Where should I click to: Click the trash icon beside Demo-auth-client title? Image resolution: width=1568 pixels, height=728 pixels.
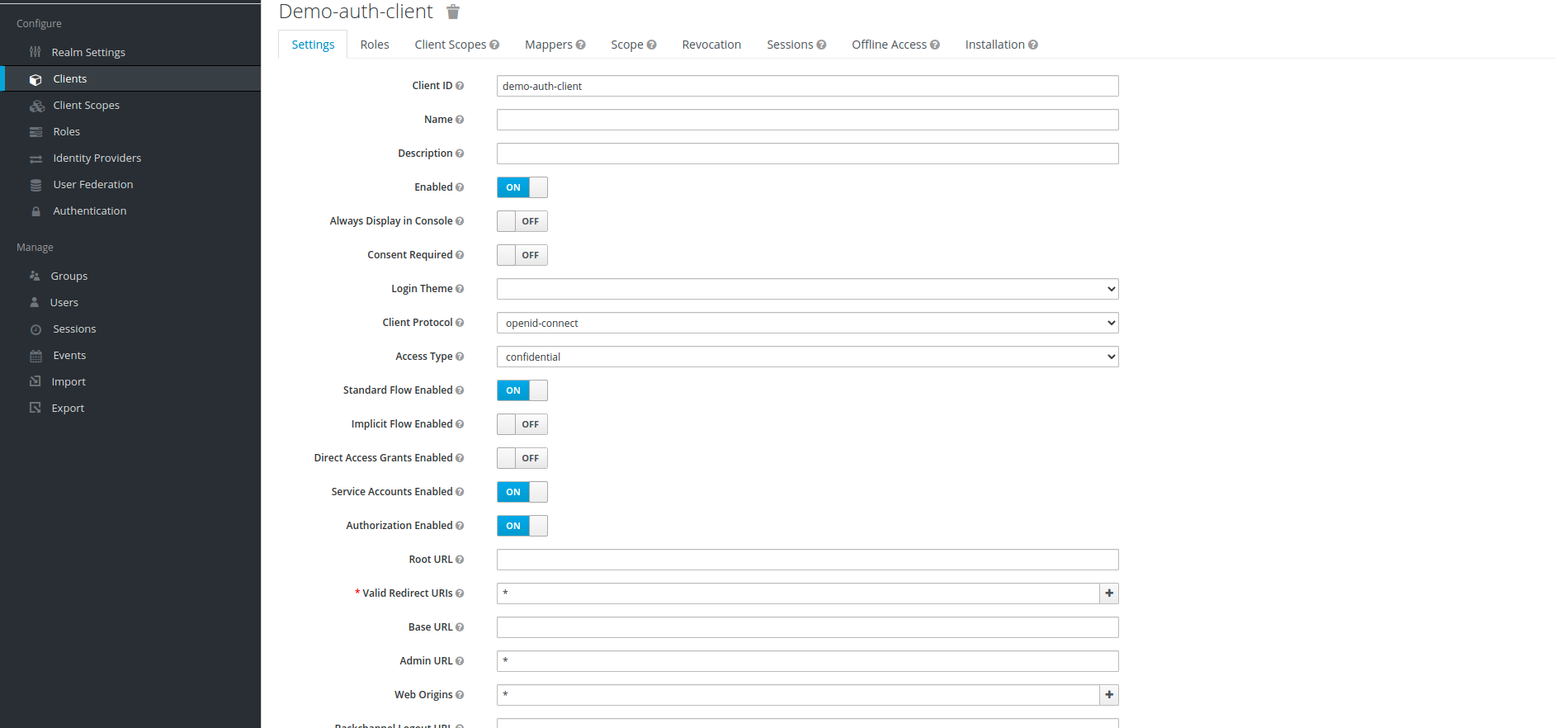coord(453,12)
